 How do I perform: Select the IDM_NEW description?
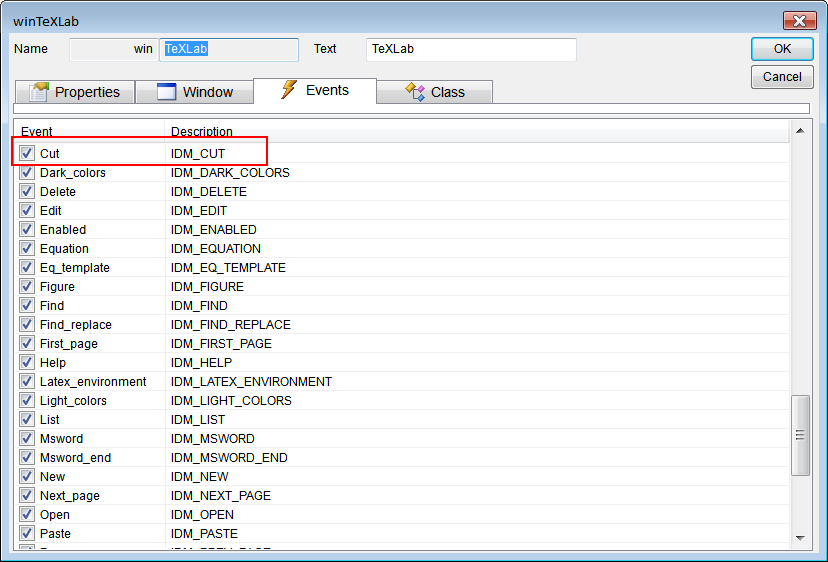(200, 477)
